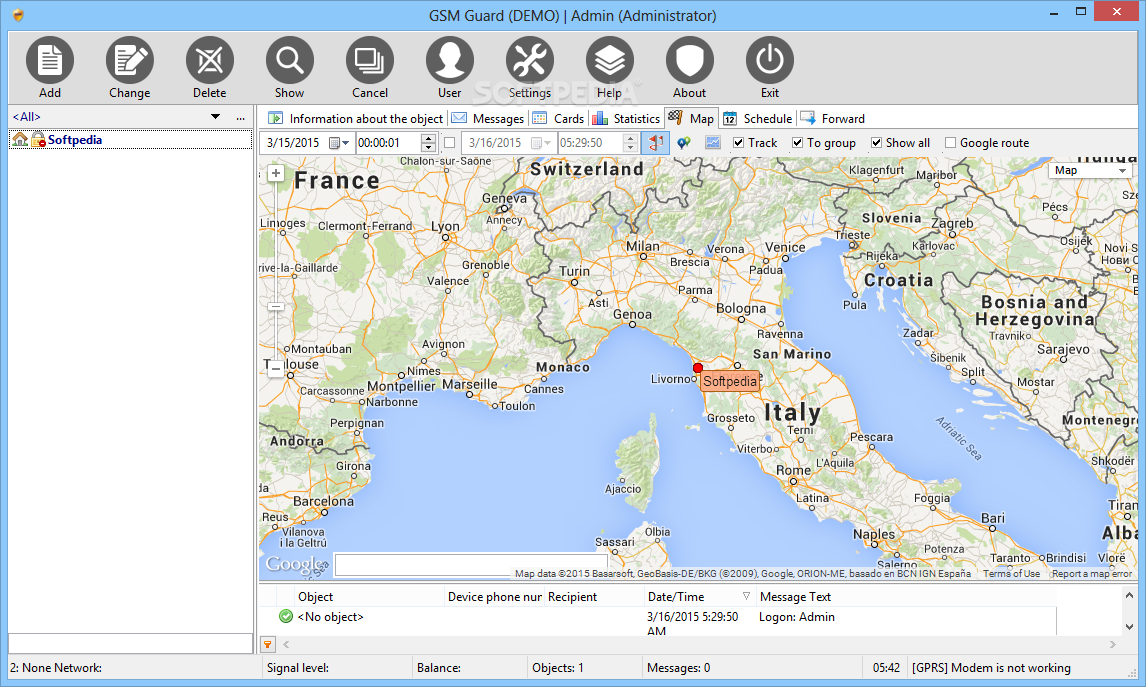Switch to the Schedule tab
Screen dimensions: 1146x687
[758, 118]
